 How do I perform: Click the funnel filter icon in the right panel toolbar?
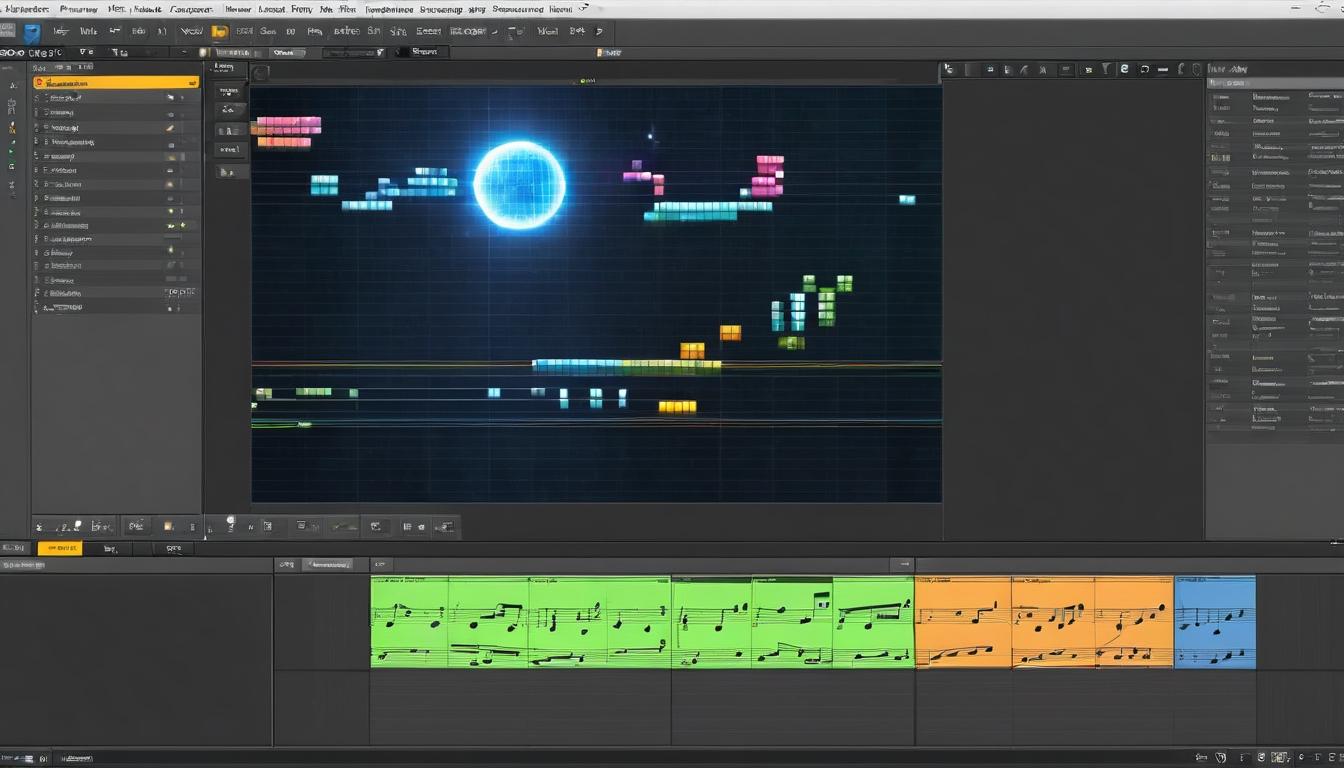point(1105,69)
